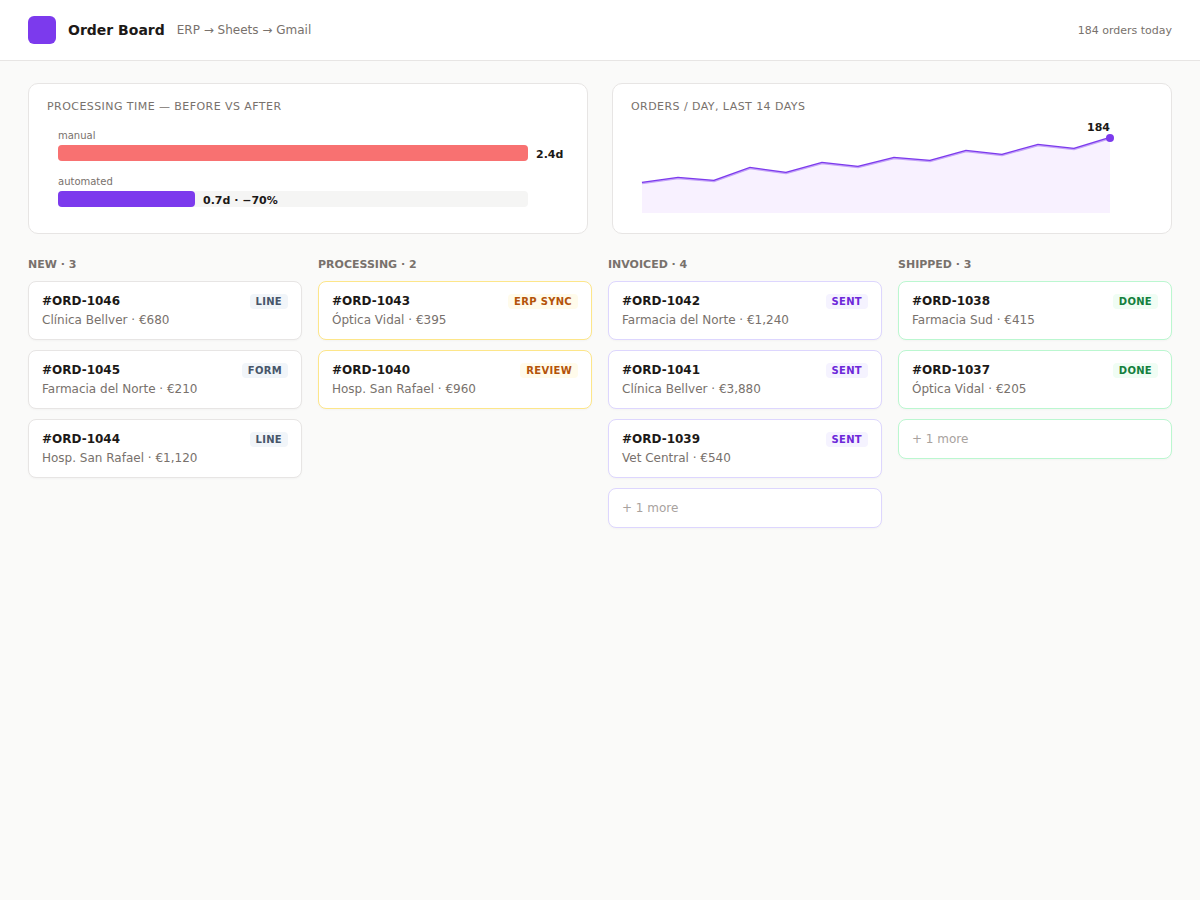1200x900 pixels.
Task: Click the LINE tag on #ORD-1046
Action: point(269,301)
